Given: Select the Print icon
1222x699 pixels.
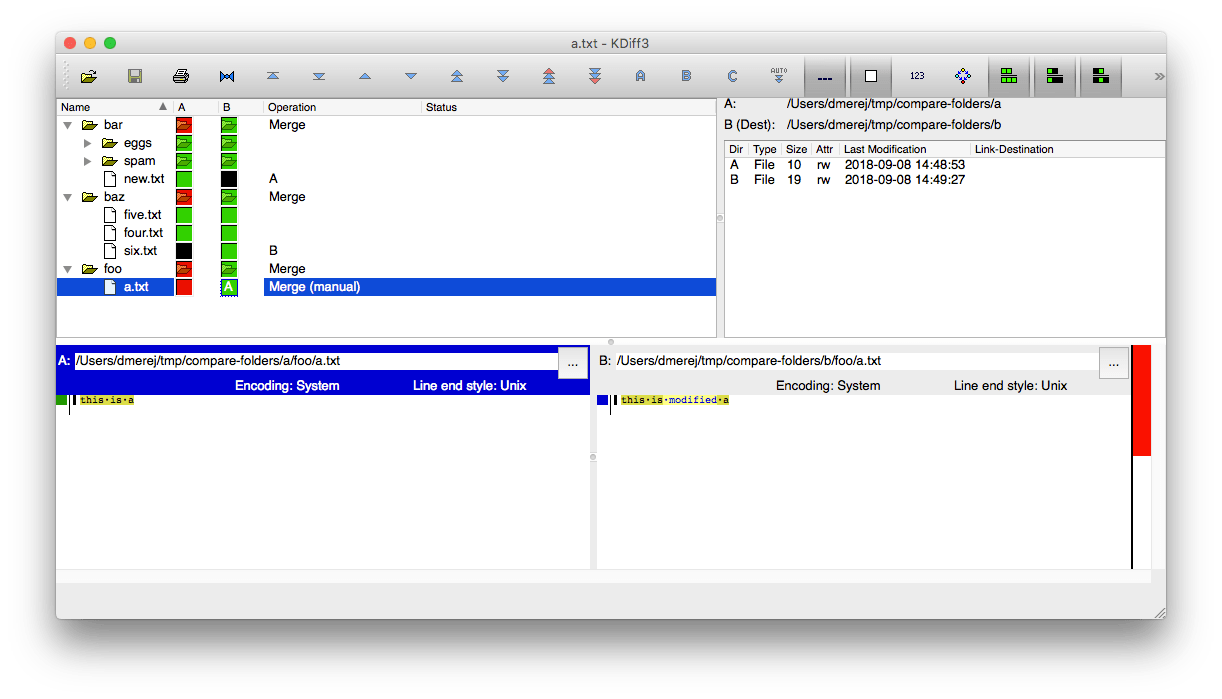Looking at the screenshot, I should (180, 76).
